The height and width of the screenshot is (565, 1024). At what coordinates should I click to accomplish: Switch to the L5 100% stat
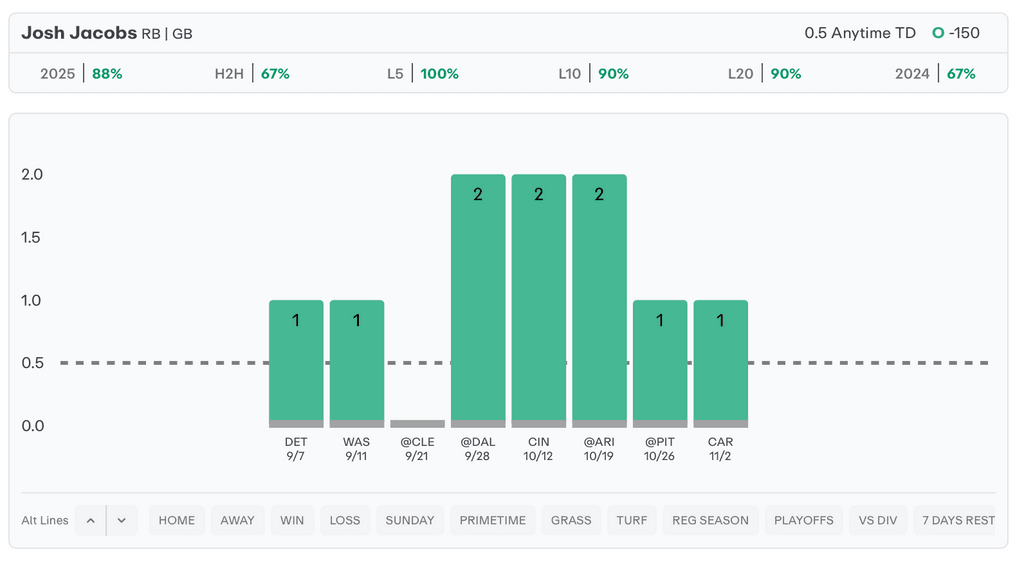coord(423,74)
